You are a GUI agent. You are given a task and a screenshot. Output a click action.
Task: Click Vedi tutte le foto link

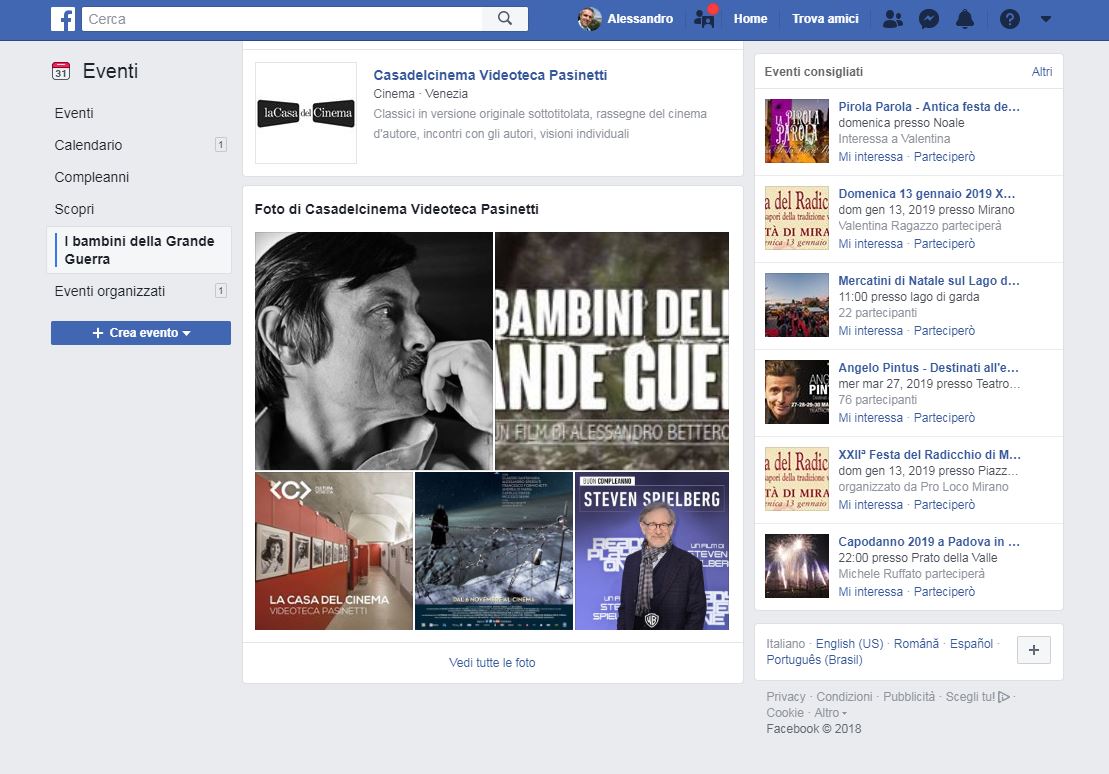(492, 663)
